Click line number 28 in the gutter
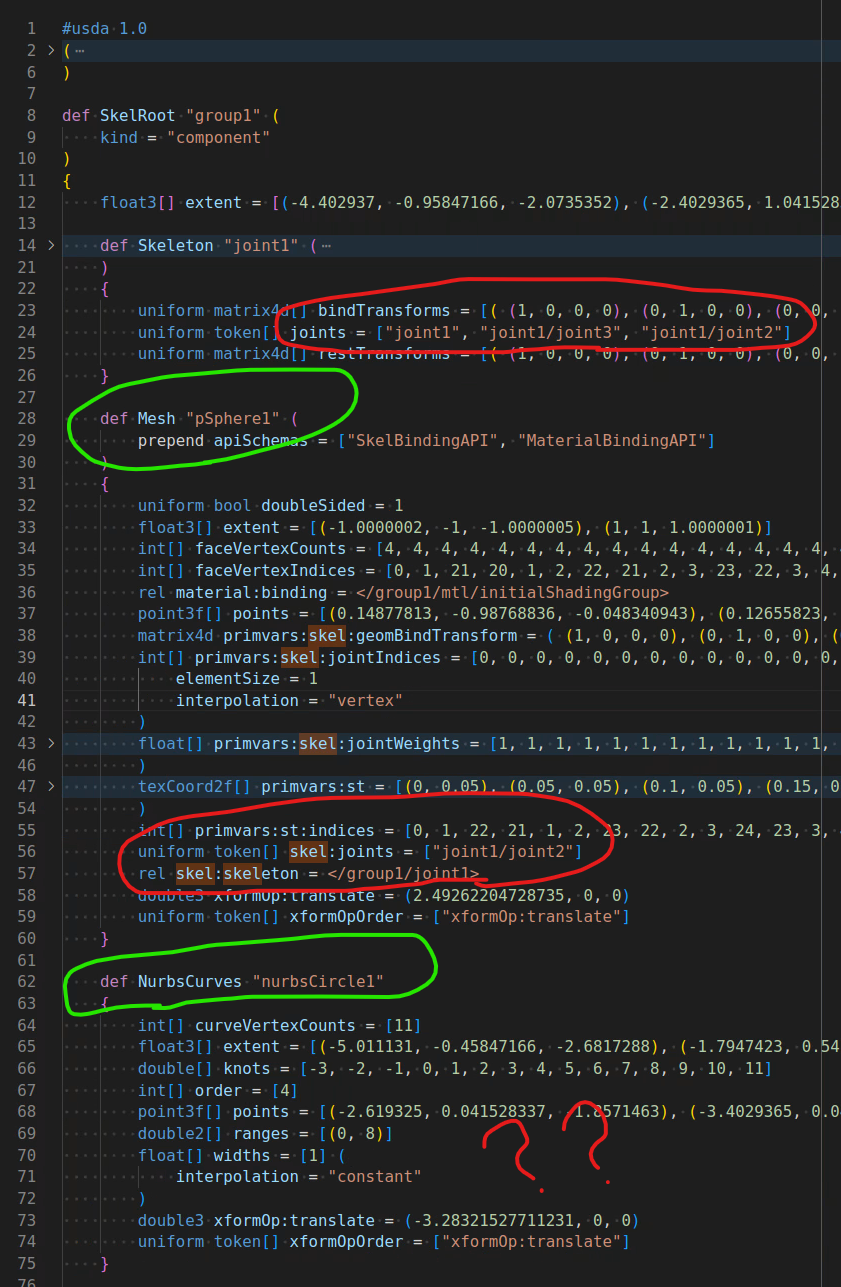Image resolution: width=841 pixels, height=1287 pixels. 27,418
